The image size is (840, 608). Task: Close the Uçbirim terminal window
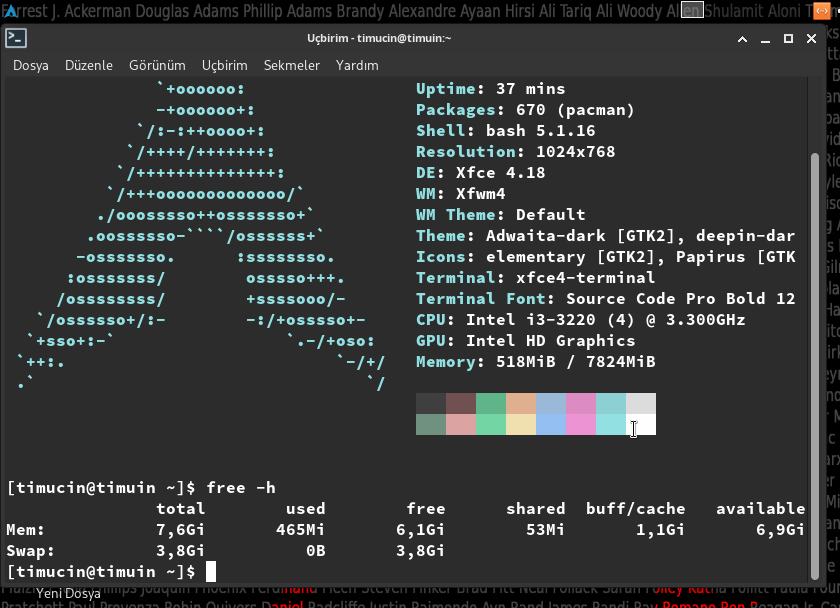(812, 39)
